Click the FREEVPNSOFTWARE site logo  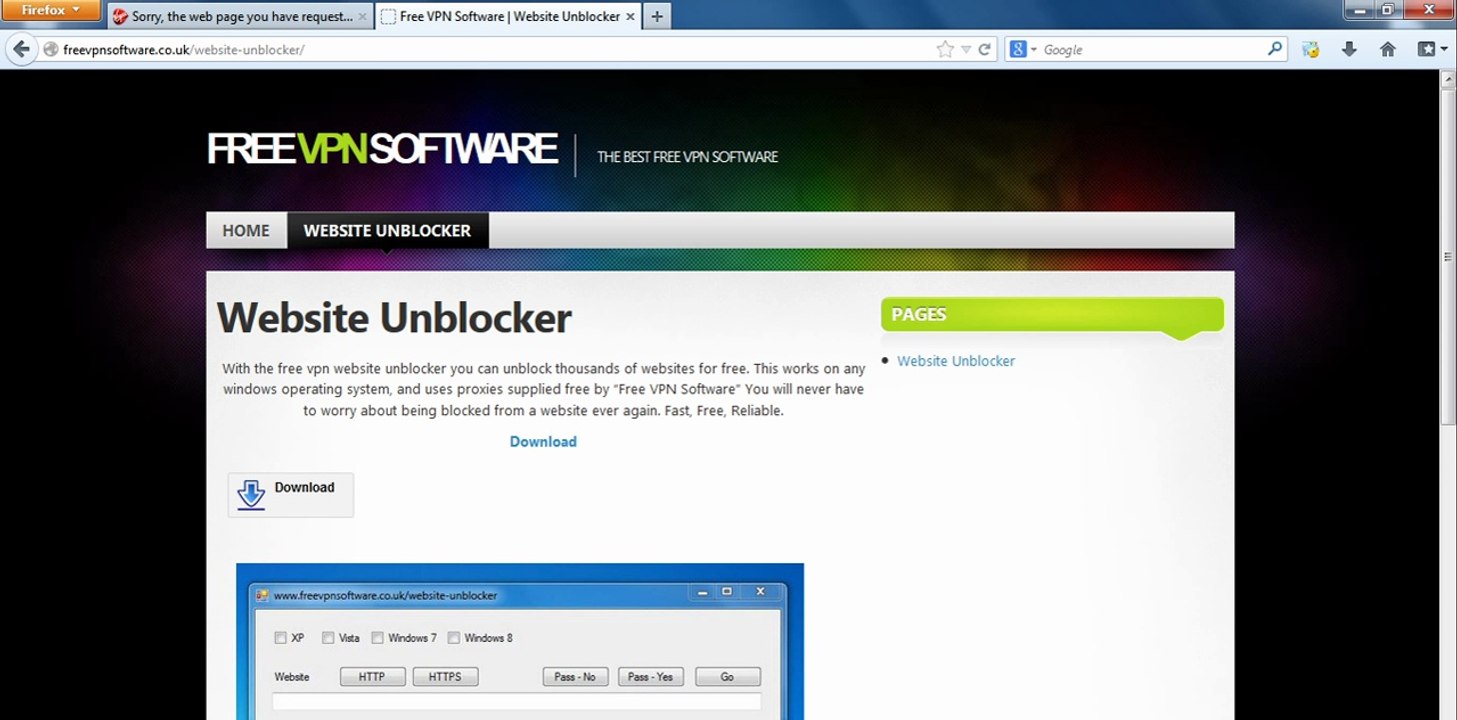382,149
